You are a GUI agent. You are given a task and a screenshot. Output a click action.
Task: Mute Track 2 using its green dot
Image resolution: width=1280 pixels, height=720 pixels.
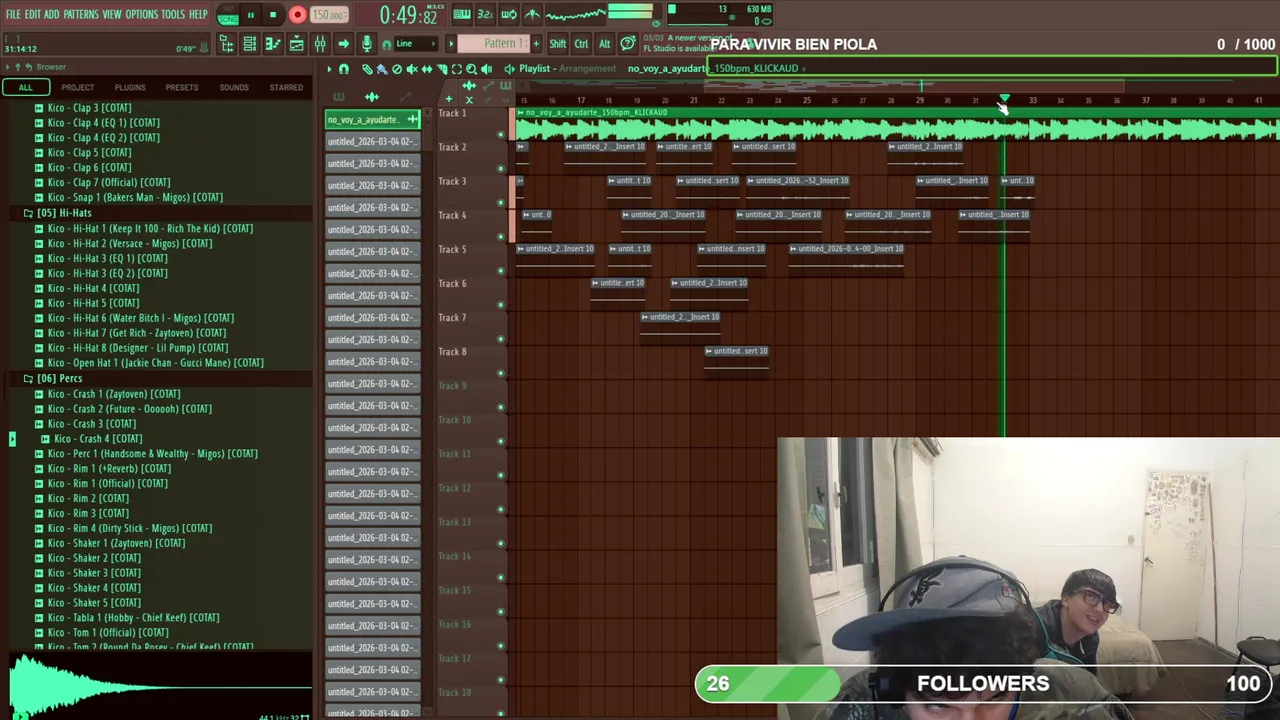[501, 168]
